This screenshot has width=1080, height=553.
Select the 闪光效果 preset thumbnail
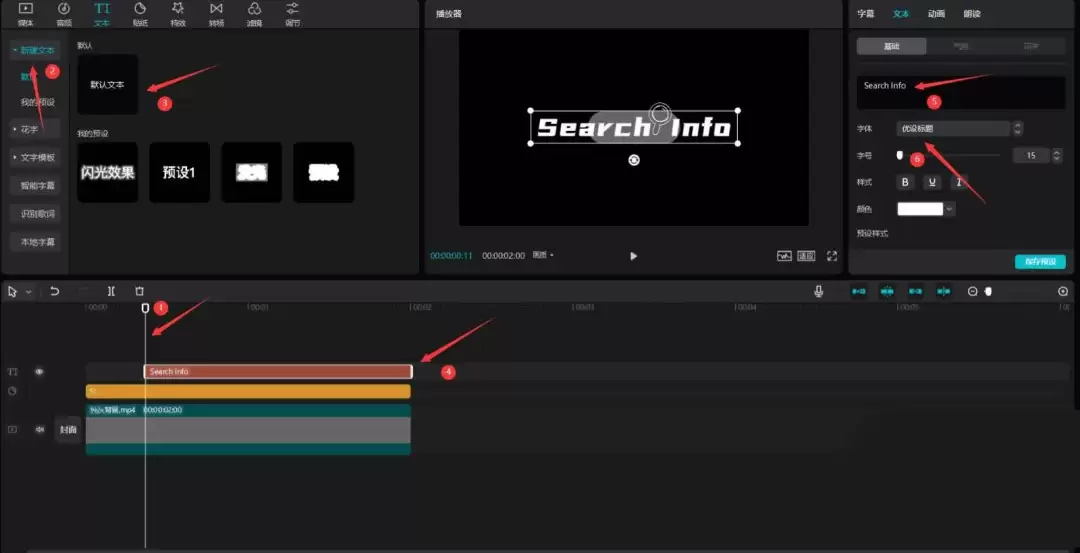tap(107, 172)
